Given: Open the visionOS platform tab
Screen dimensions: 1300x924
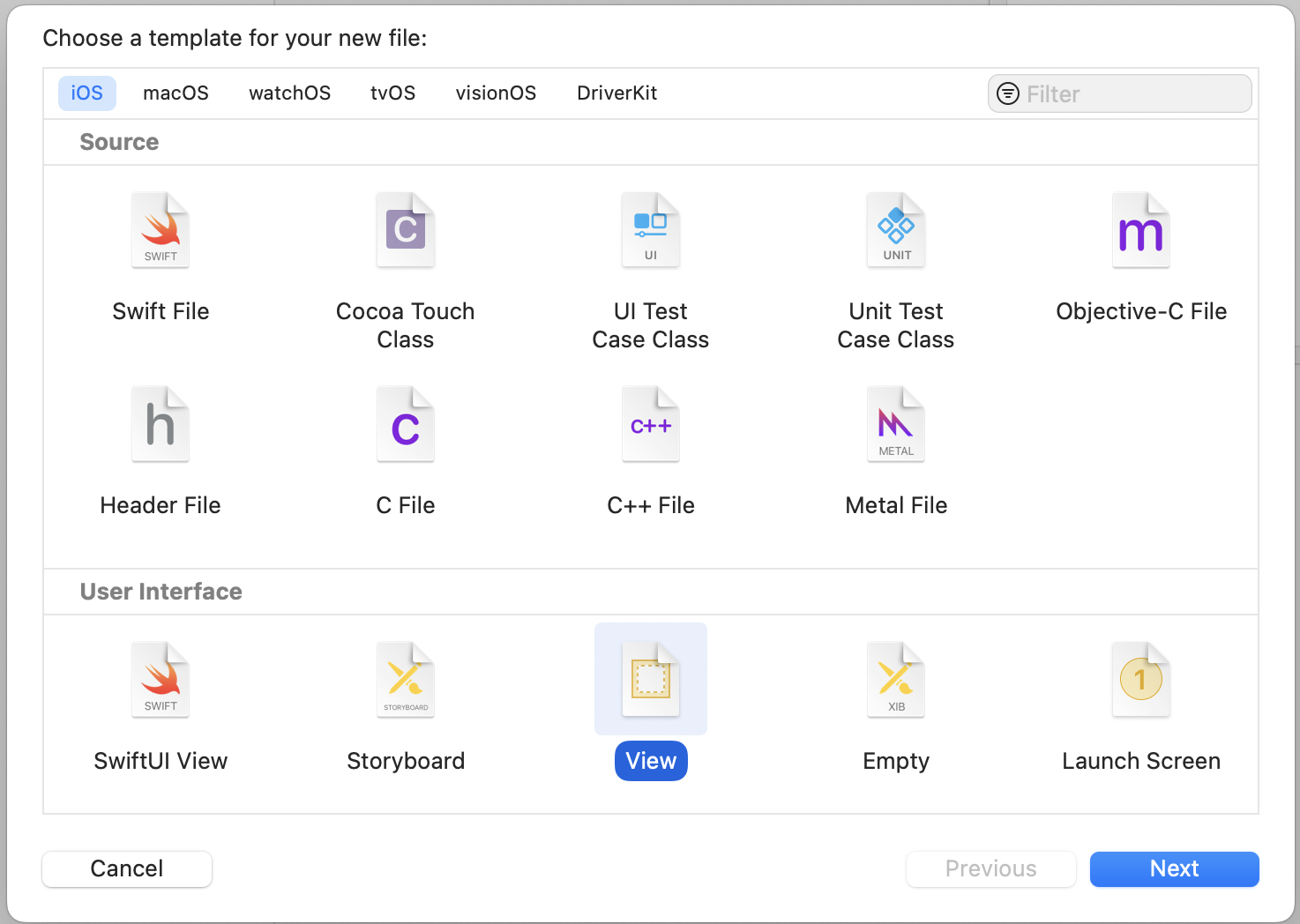Looking at the screenshot, I should click(x=496, y=93).
